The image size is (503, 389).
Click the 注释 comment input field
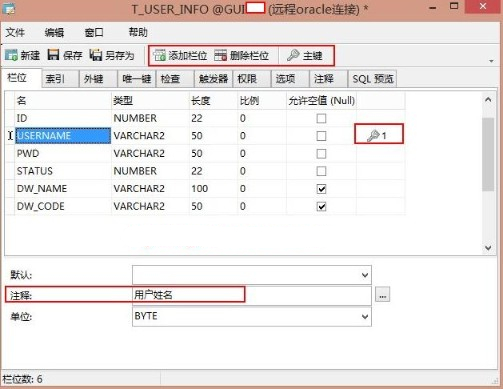tap(252, 295)
